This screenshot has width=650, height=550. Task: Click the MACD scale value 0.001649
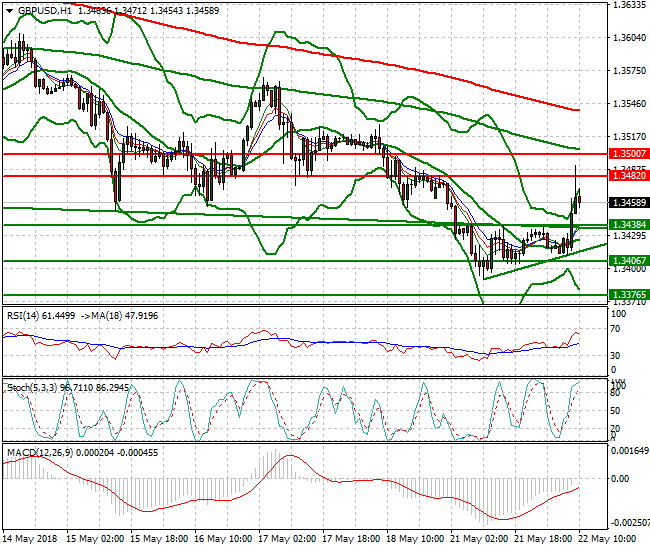(x=630, y=451)
